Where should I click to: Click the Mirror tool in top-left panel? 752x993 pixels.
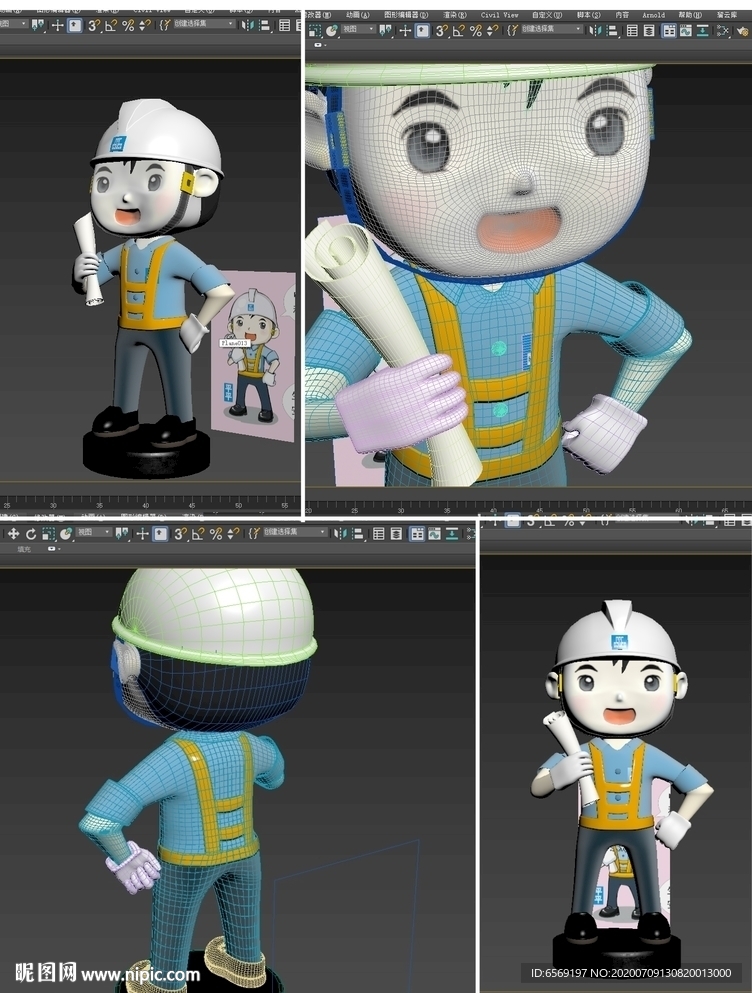(247, 25)
